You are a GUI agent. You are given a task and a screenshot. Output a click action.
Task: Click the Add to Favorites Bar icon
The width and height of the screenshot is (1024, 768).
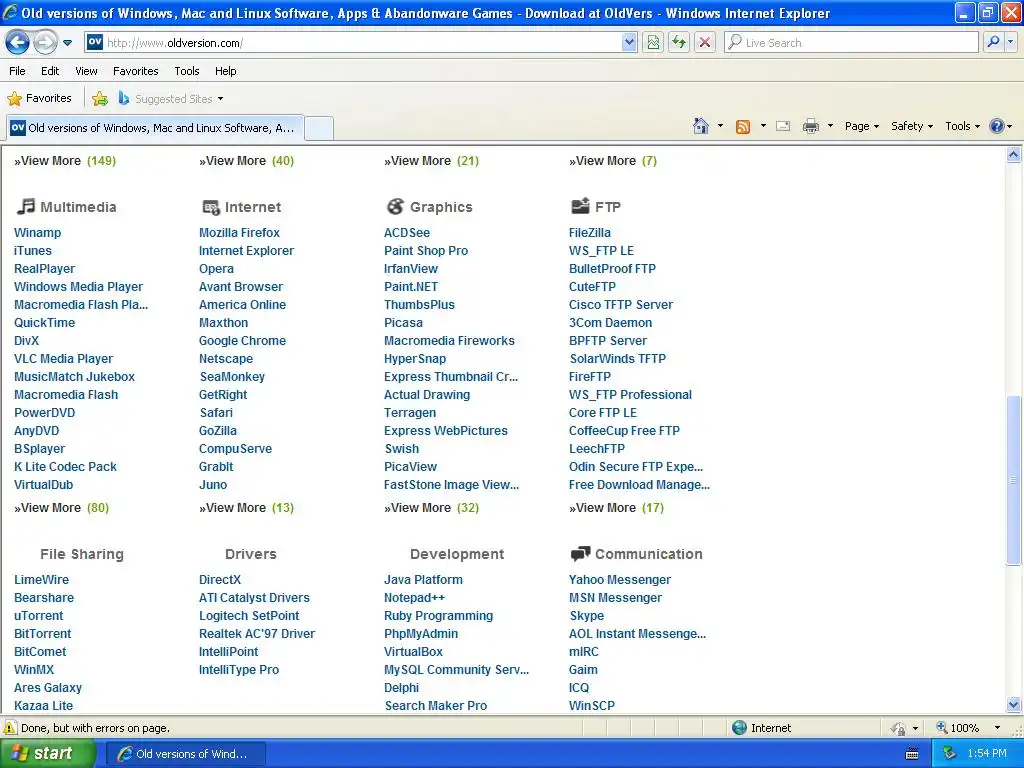tap(100, 99)
